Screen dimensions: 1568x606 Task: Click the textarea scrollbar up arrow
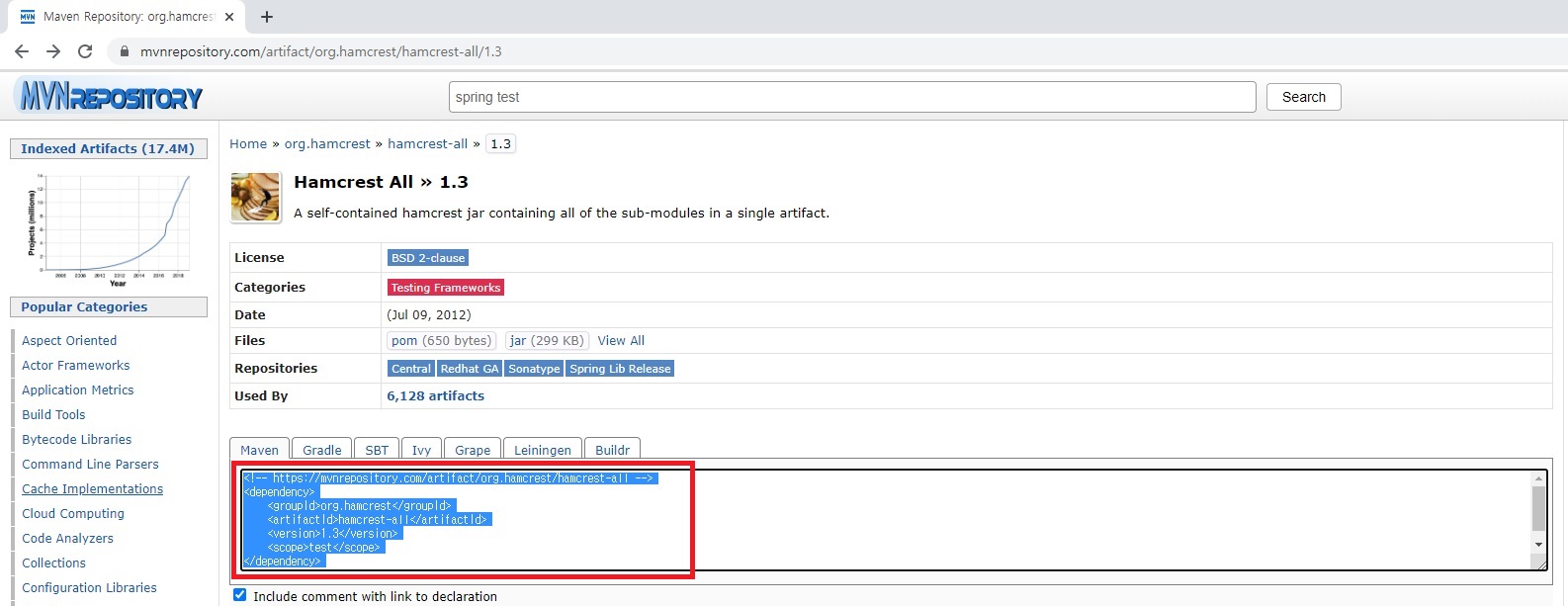pos(1538,478)
